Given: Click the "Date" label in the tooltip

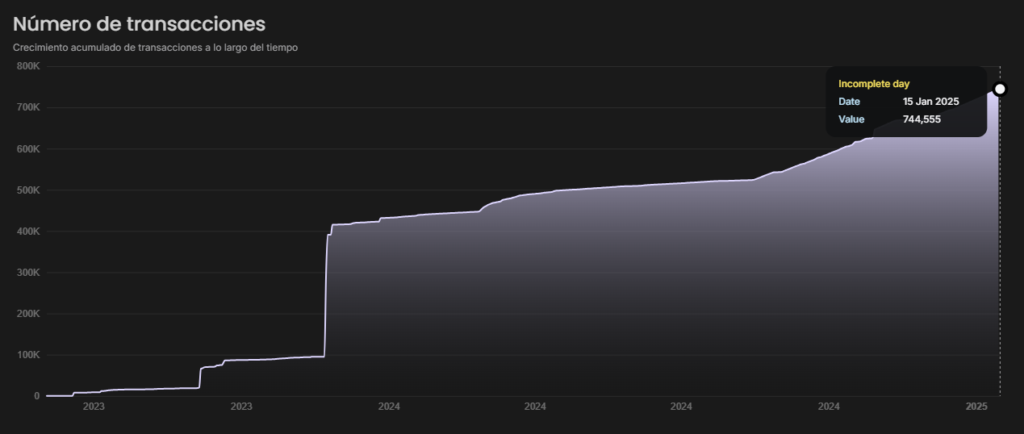Looking at the screenshot, I should tap(849, 102).
